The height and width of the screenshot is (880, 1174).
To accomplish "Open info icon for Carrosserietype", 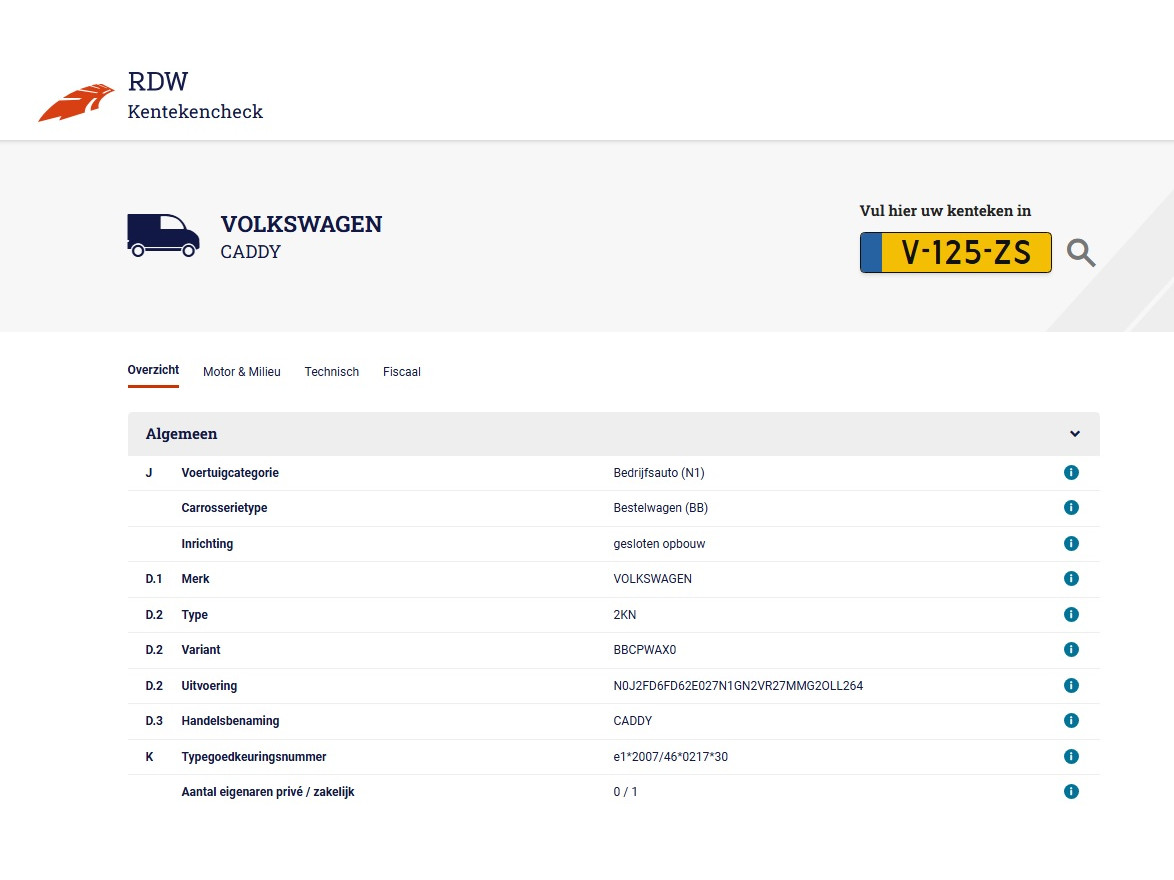I will pyautogui.click(x=1071, y=508).
